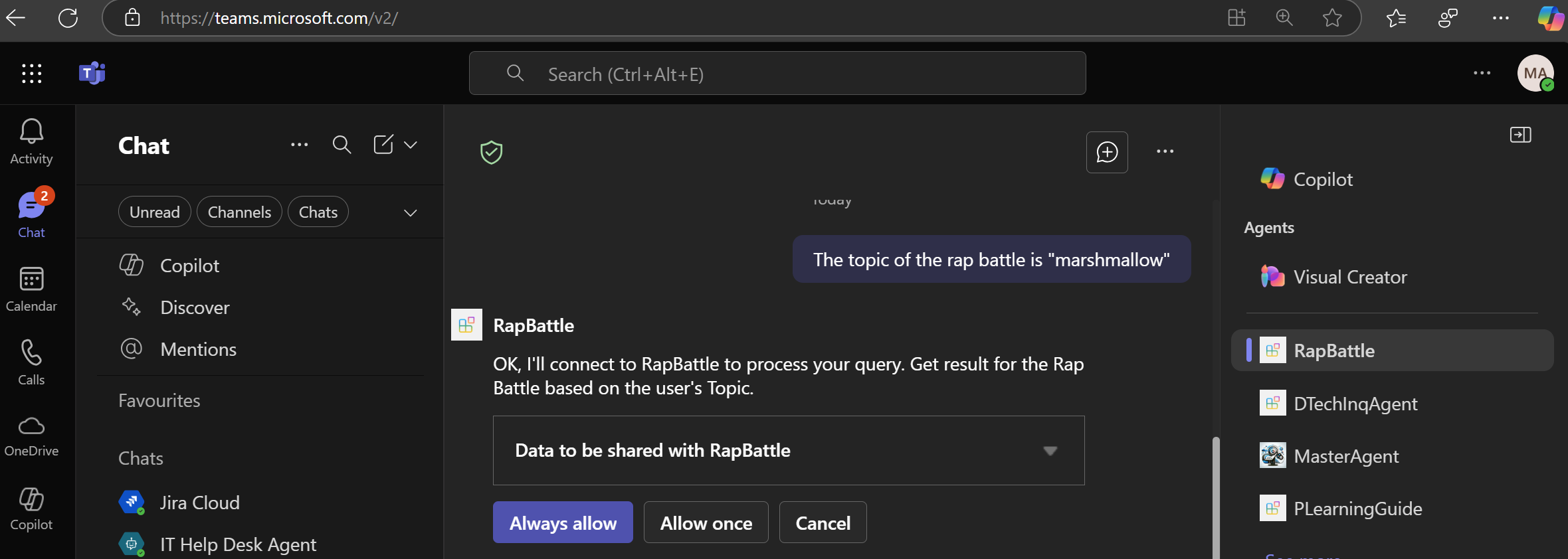
Task: Click the RapBattle message avatar
Action: click(466, 325)
